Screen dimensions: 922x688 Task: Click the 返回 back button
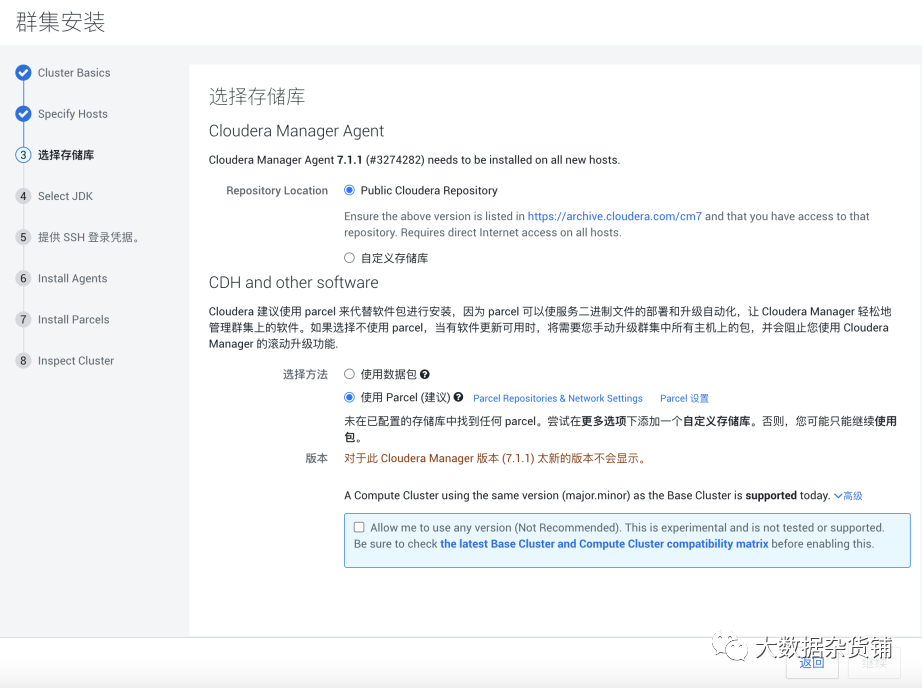pyautogui.click(x=812, y=663)
